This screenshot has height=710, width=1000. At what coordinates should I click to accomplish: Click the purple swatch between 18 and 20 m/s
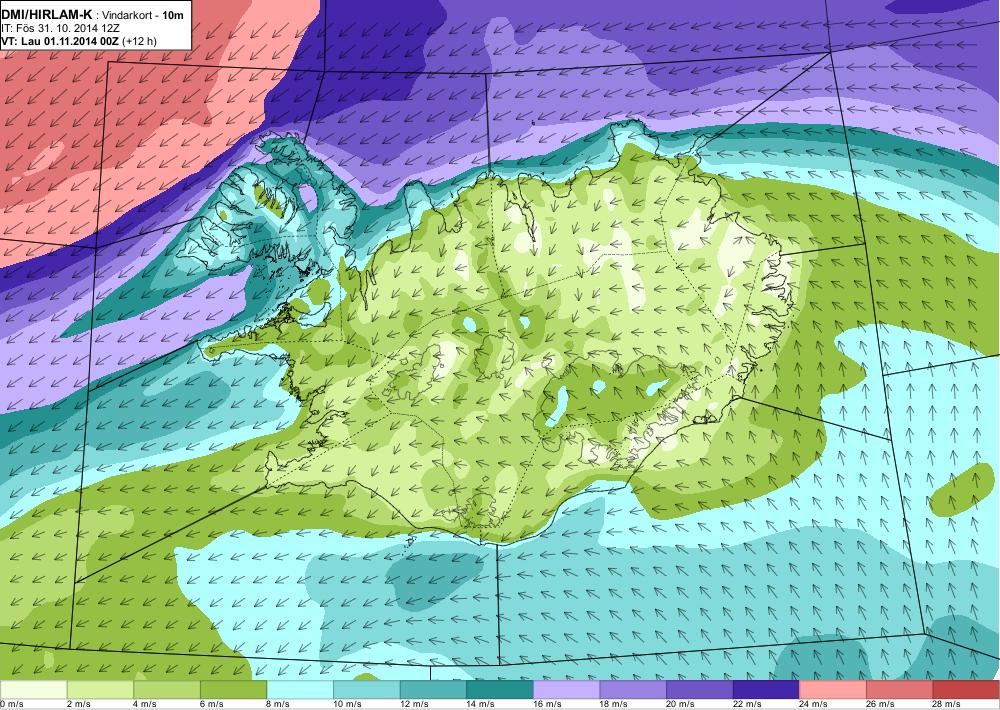point(633,690)
